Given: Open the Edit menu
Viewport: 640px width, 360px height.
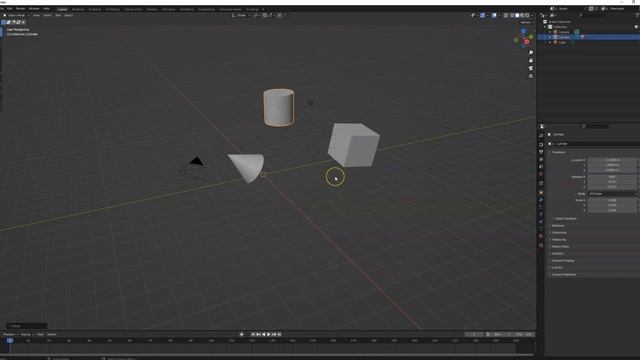Looking at the screenshot, I should point(10,9).
